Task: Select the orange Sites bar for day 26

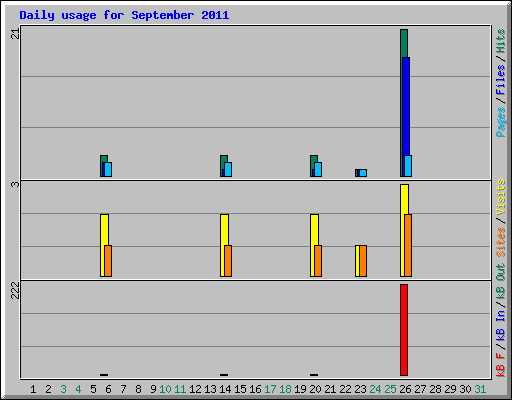Action: click(408, 245)
